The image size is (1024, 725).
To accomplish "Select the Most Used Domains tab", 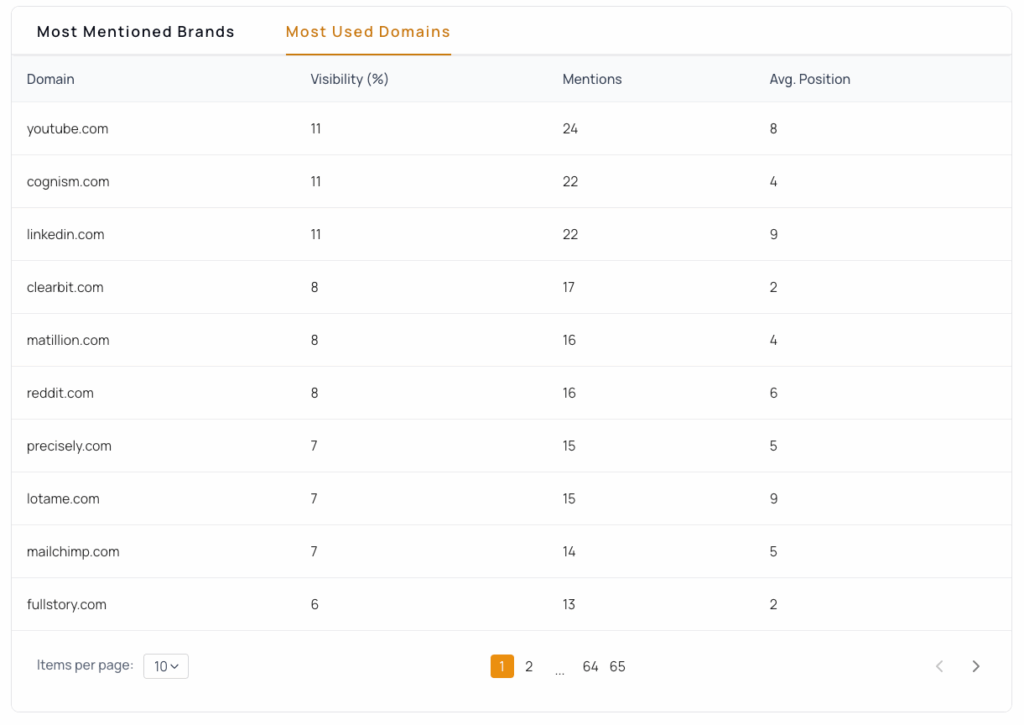I will pyautogui.click(x=368, y=31).
